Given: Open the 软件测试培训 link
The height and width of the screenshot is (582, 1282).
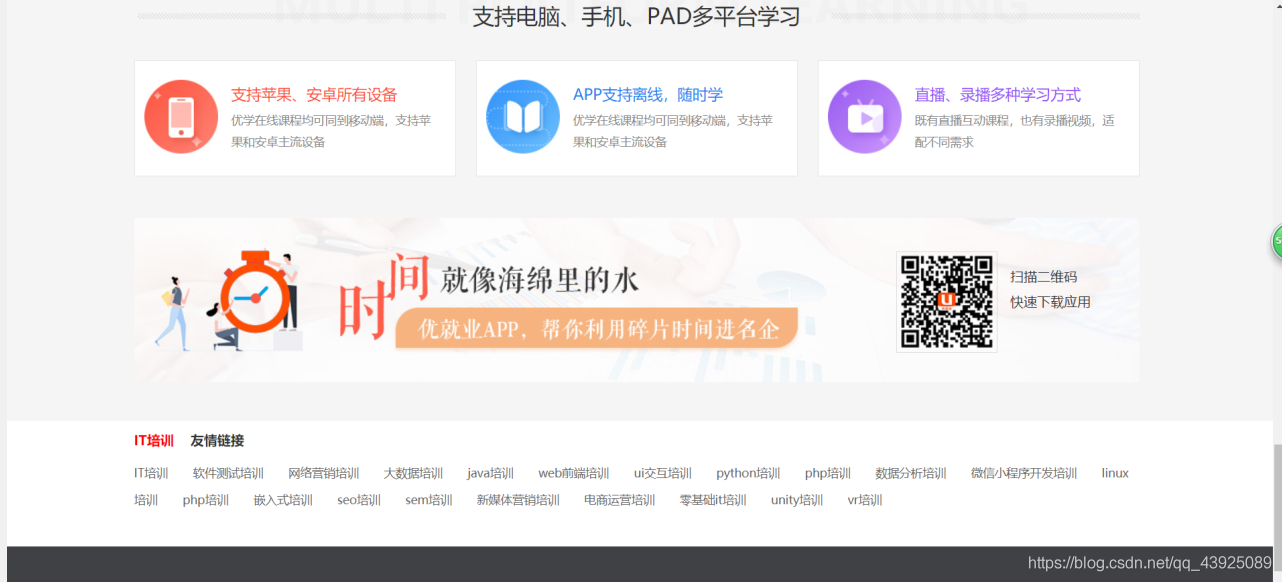Looking at the screenshot, I should click(x=228, y=474).
